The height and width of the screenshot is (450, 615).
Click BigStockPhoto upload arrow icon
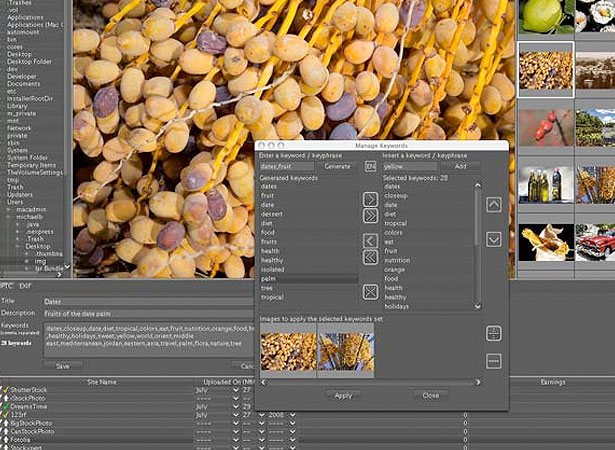(5, 423)
